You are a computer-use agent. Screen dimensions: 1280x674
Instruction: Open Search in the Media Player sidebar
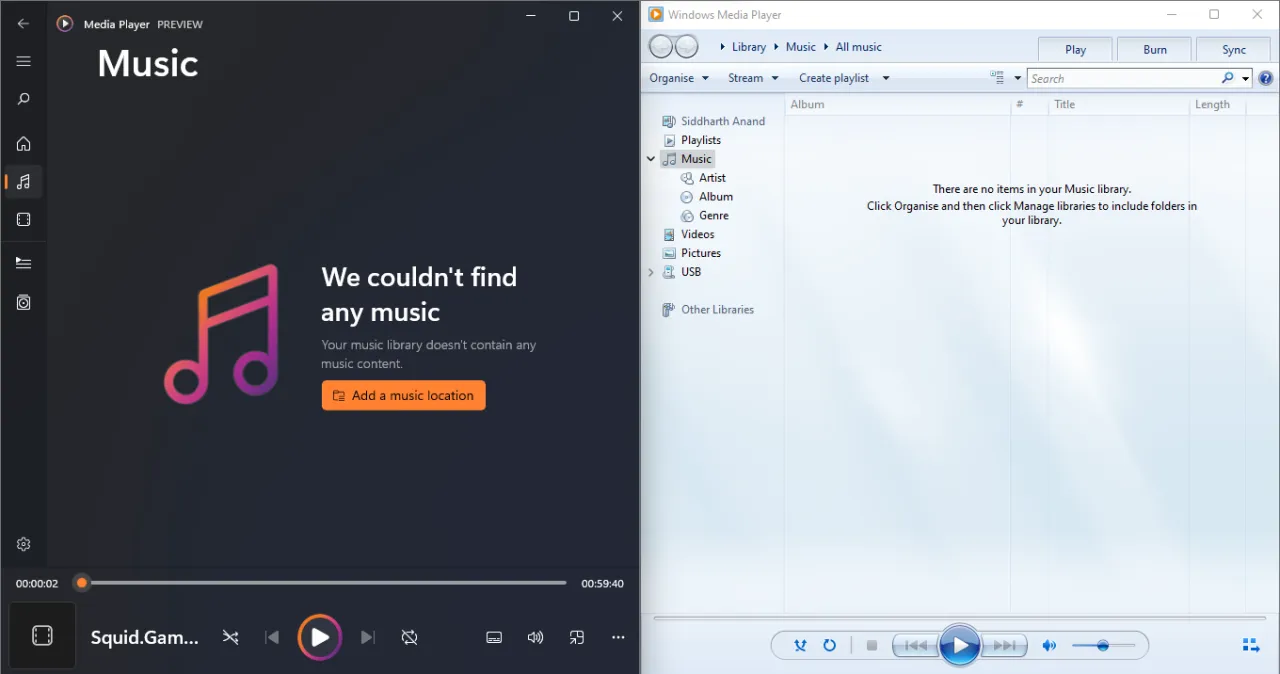pos(23,99)
